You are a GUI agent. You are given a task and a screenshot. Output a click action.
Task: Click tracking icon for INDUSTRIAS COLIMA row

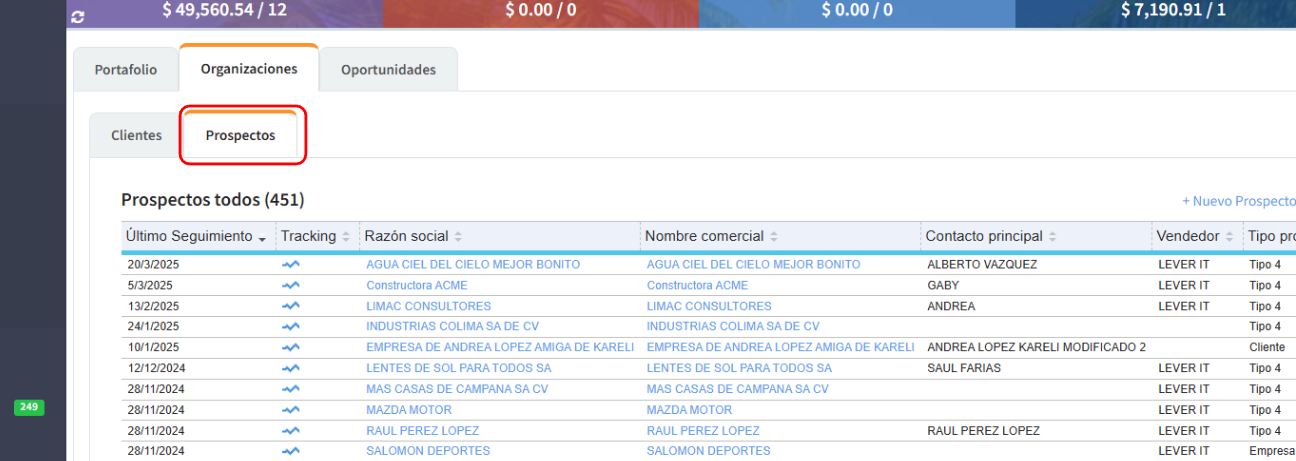point(290,327)
